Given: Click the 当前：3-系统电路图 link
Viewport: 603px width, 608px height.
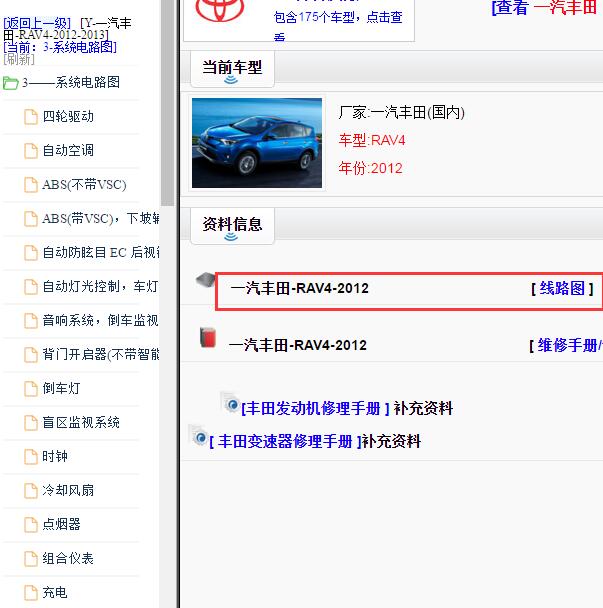Looking at the screenshot, I should (x=60, y=47).
